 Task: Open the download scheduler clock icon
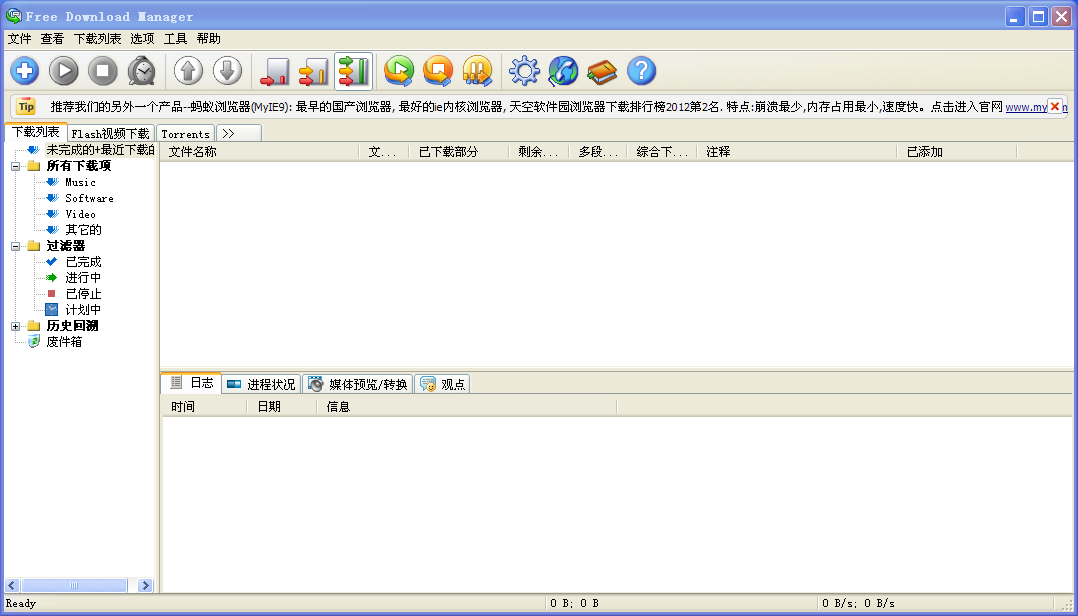[142, 71]
